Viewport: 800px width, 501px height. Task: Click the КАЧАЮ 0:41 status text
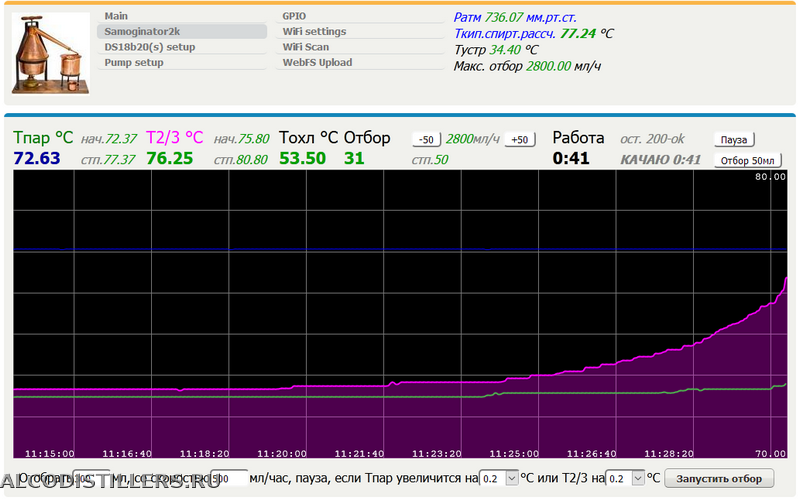pos(660,160)
